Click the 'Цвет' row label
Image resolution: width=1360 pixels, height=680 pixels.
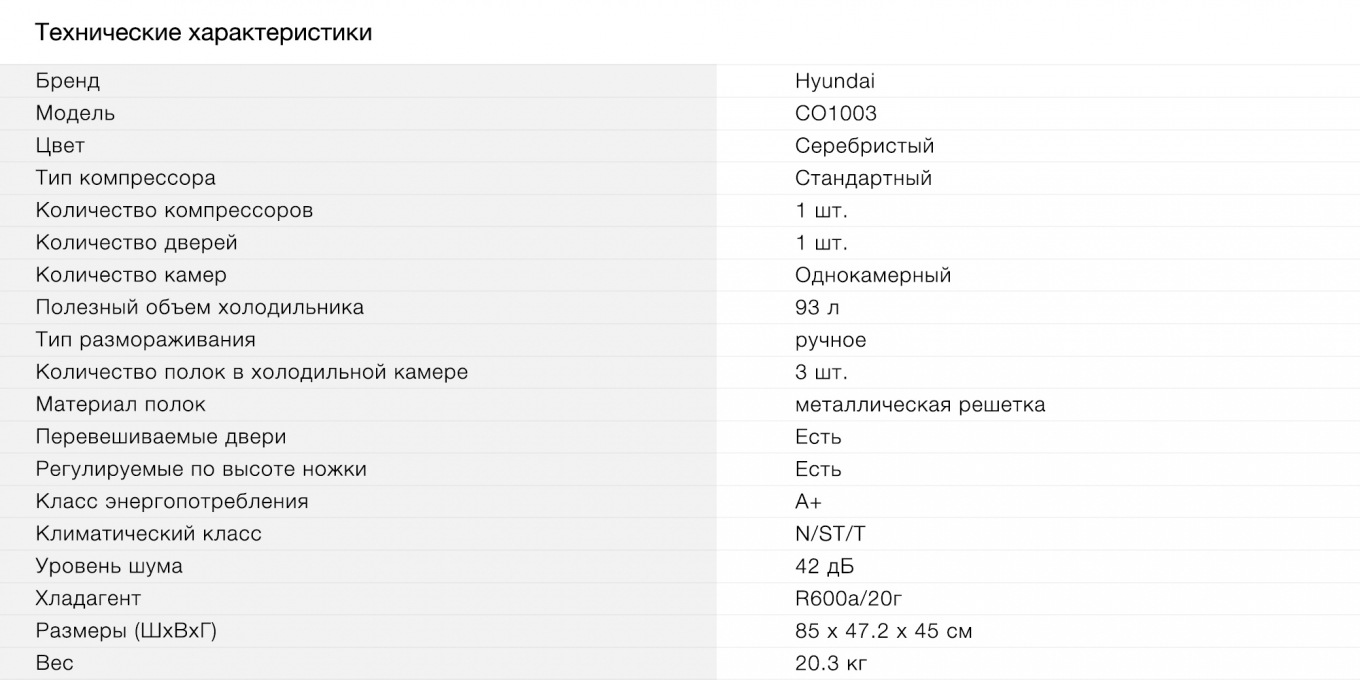(60, 146)
